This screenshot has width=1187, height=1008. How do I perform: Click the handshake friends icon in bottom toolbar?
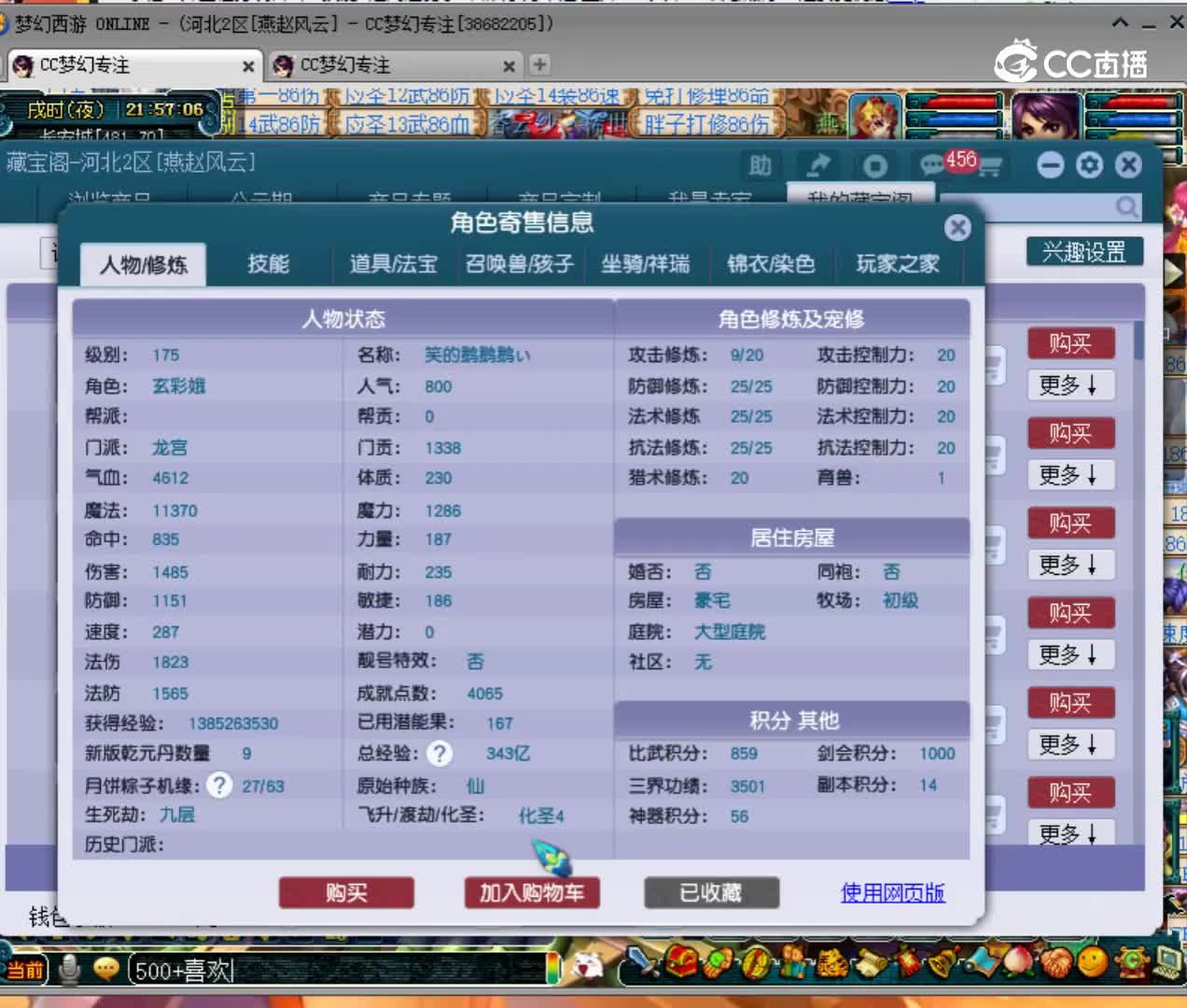(1056, 963)
